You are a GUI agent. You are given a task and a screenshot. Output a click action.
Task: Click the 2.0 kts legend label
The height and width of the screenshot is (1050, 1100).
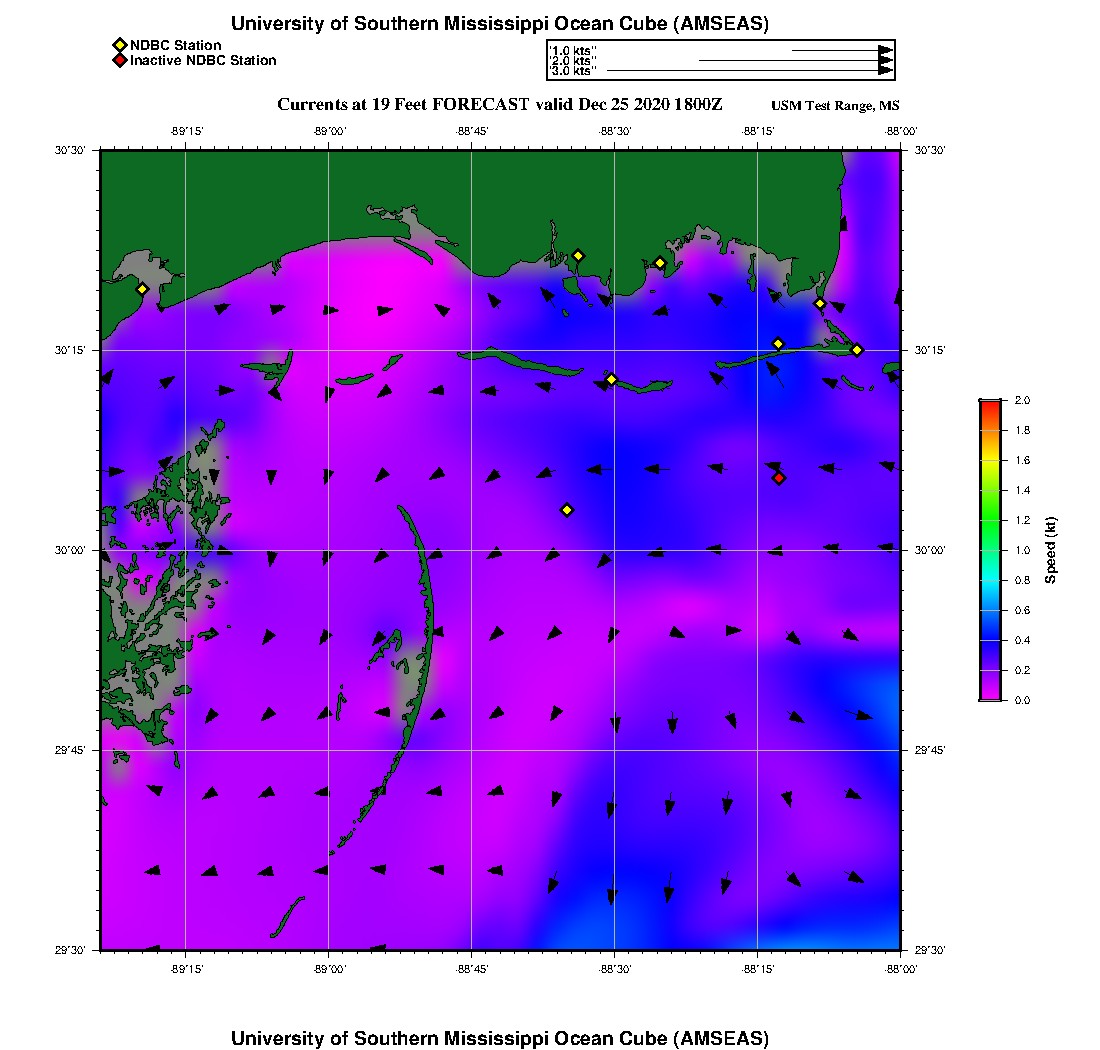(574, 60)
